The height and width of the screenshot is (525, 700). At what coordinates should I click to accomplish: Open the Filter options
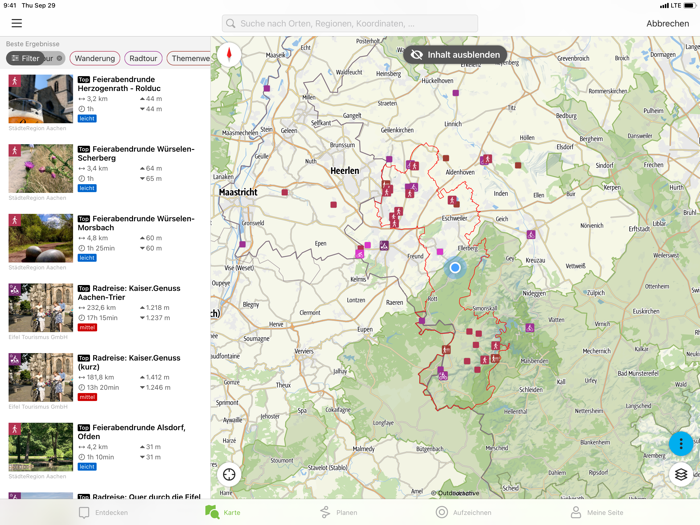(26, 58)
